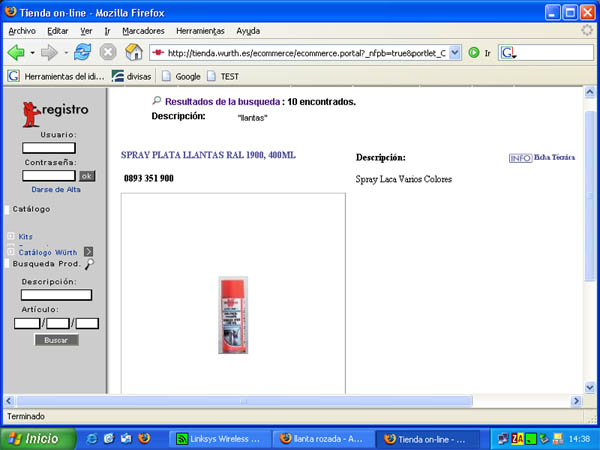
Task: Open the Inicio start button
Action: tap(38, 439)
